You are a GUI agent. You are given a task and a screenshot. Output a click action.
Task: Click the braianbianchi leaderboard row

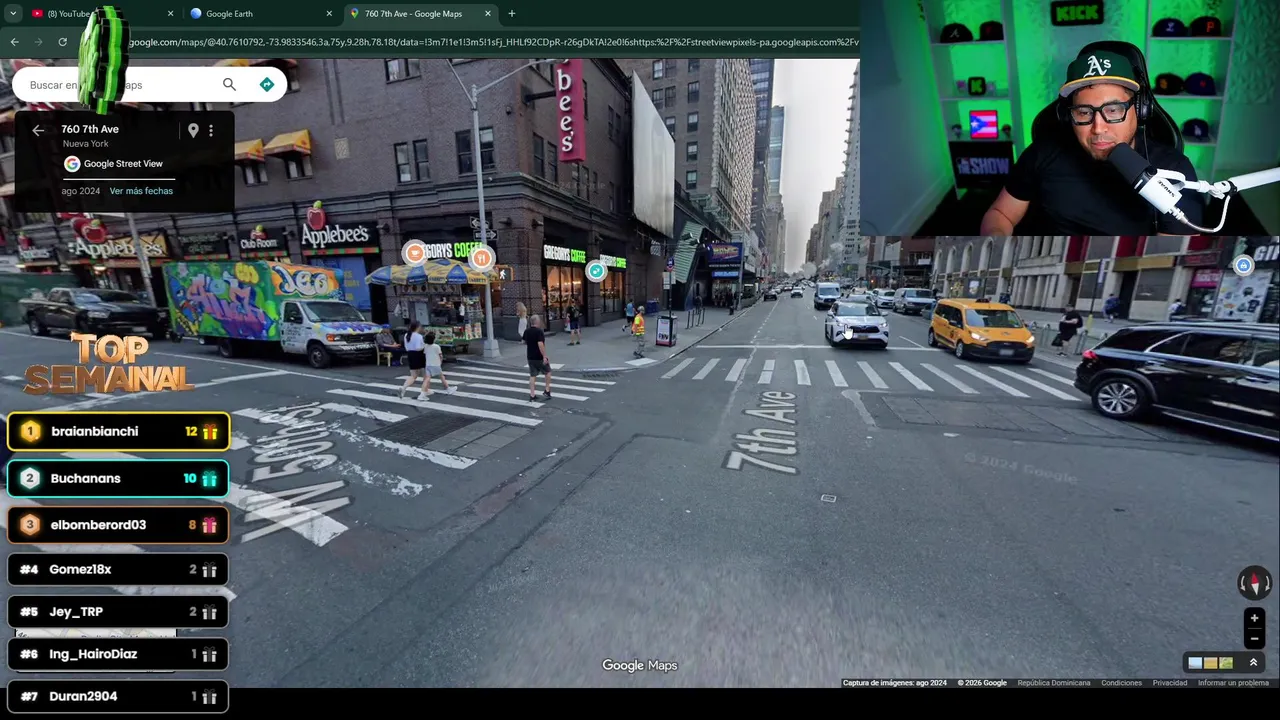pyautogui.click(x=118, y=432)
